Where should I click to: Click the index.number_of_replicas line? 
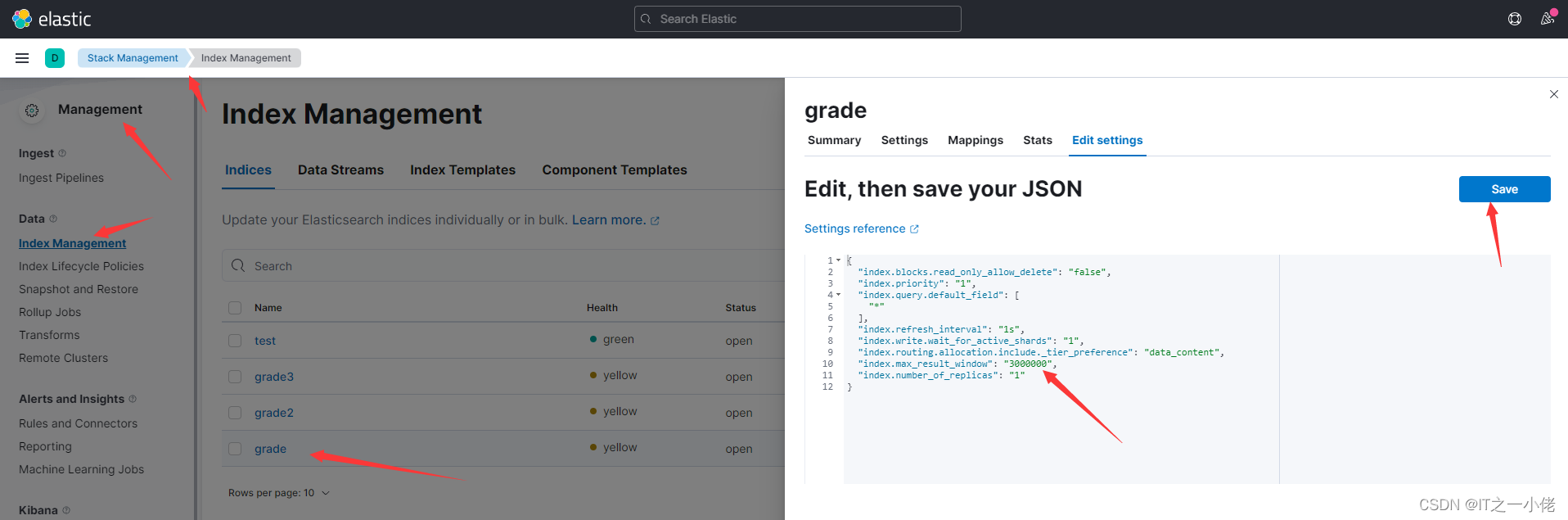point(940,375)
